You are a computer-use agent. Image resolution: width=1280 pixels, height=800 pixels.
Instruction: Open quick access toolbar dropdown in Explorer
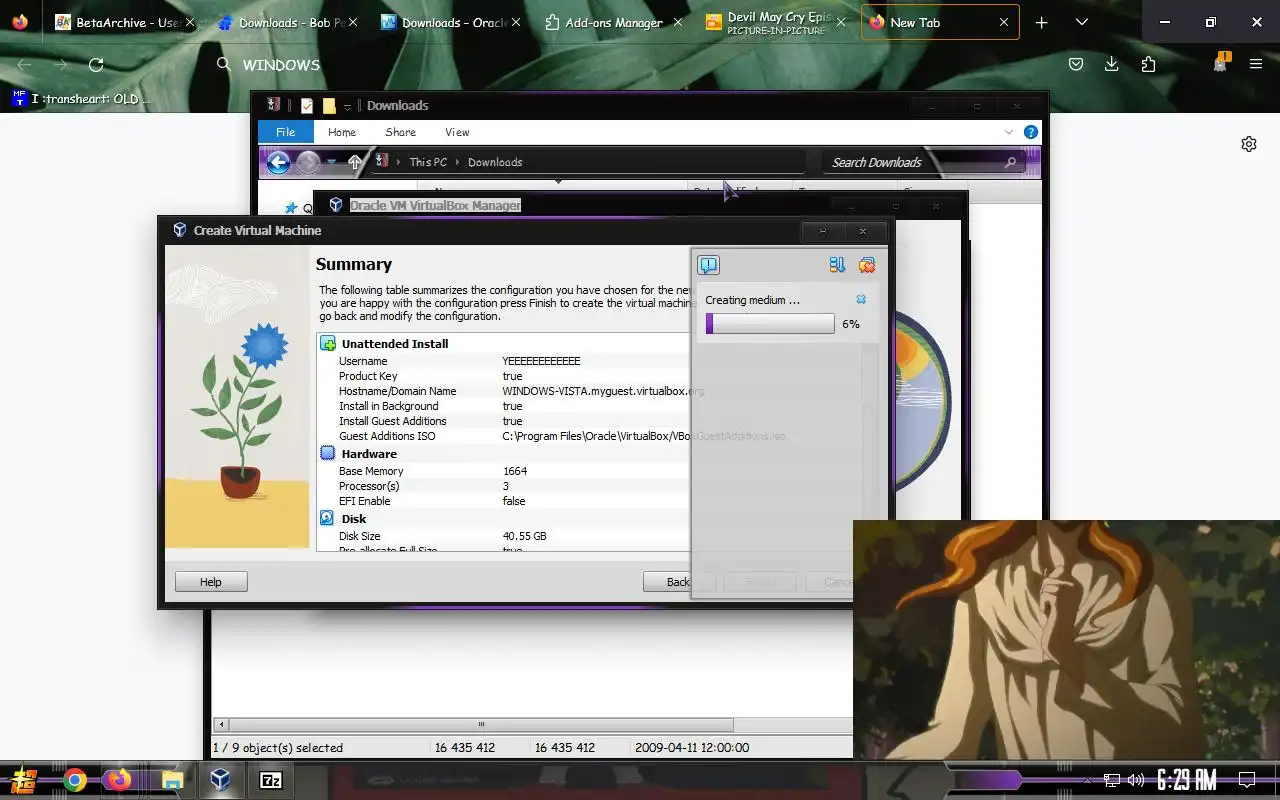point(348,106)
